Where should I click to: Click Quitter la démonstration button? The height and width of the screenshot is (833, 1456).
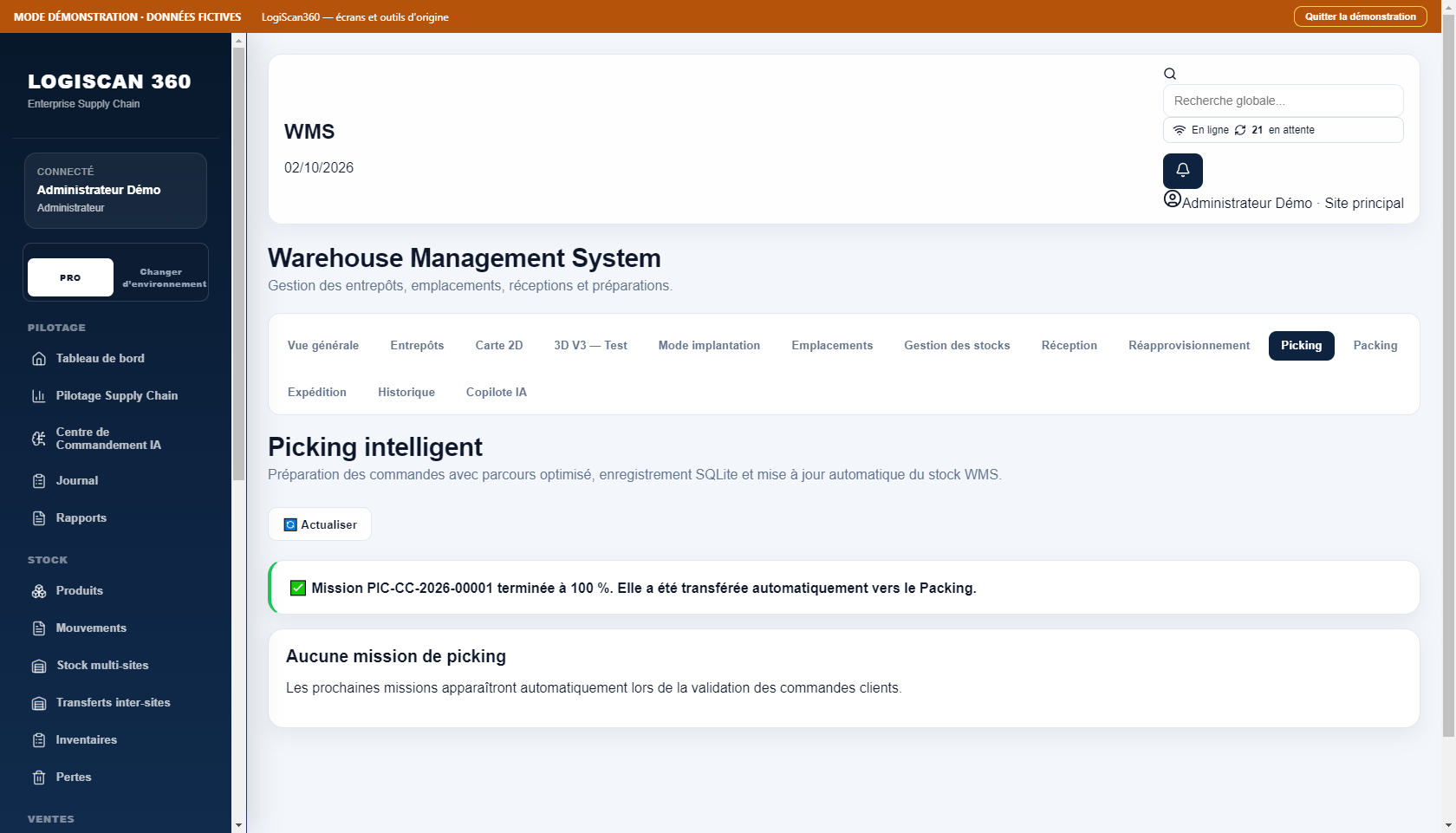[x=1360, y=16]
